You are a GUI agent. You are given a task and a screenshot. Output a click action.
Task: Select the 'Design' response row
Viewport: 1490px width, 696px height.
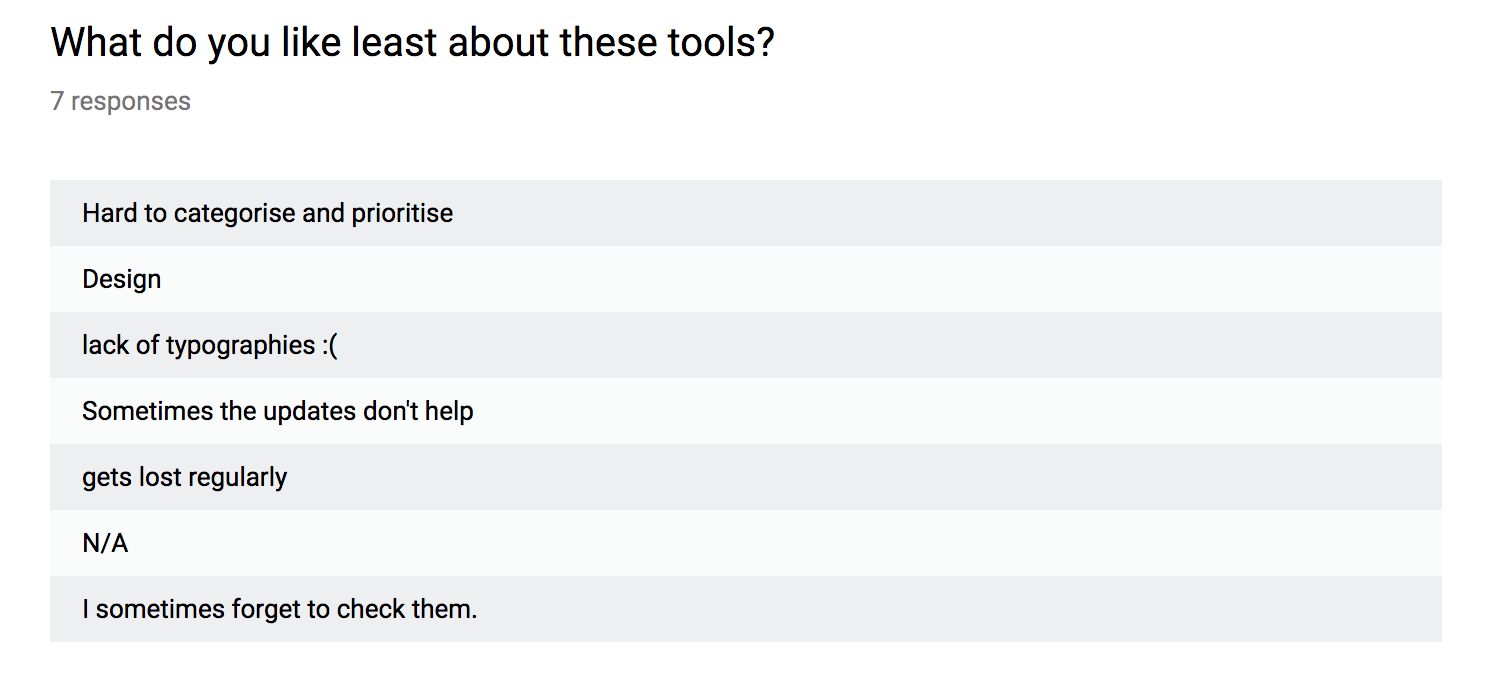[x=746, y=279]
